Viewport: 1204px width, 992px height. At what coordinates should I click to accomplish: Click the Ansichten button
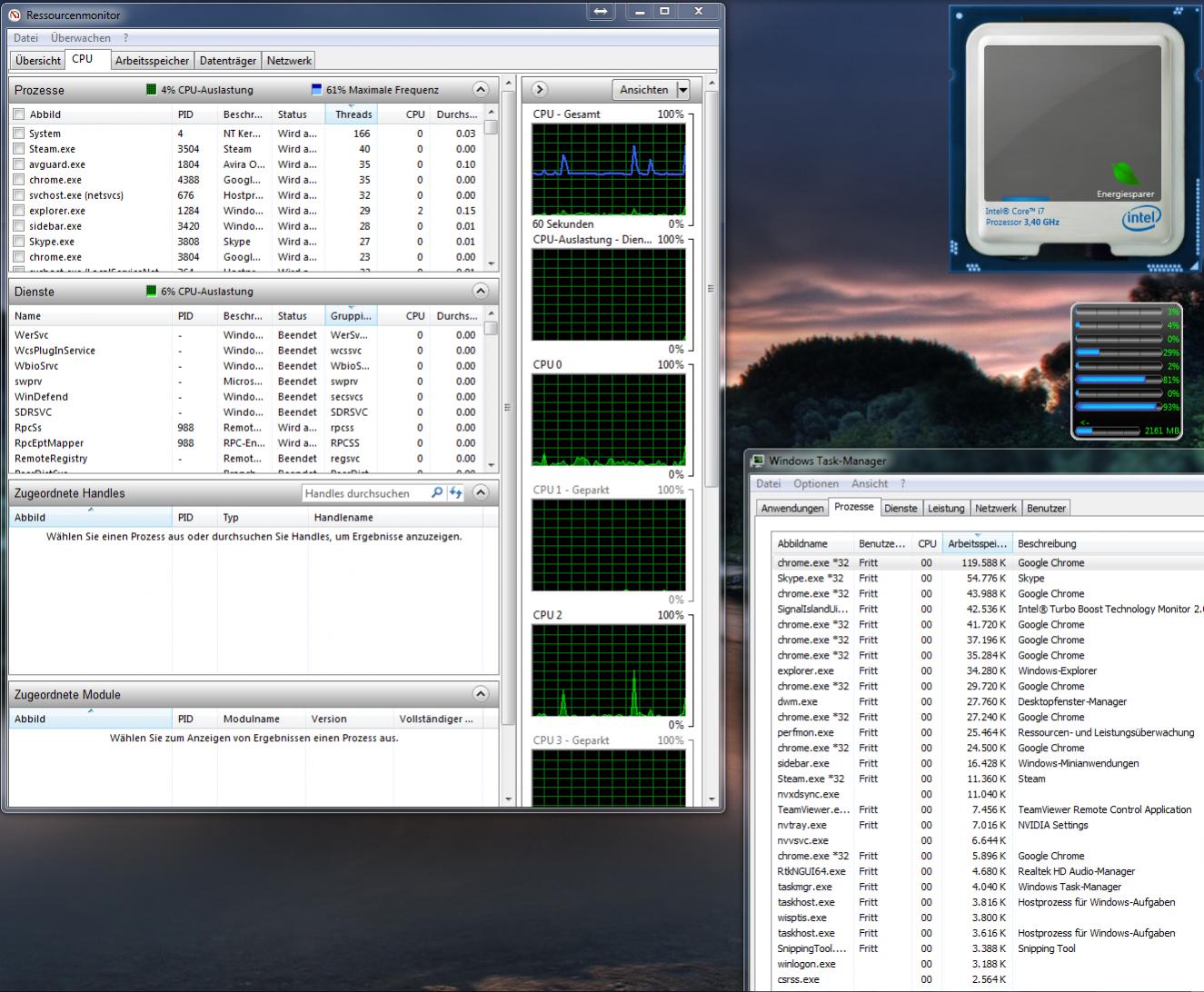click(x=644, y=90)
